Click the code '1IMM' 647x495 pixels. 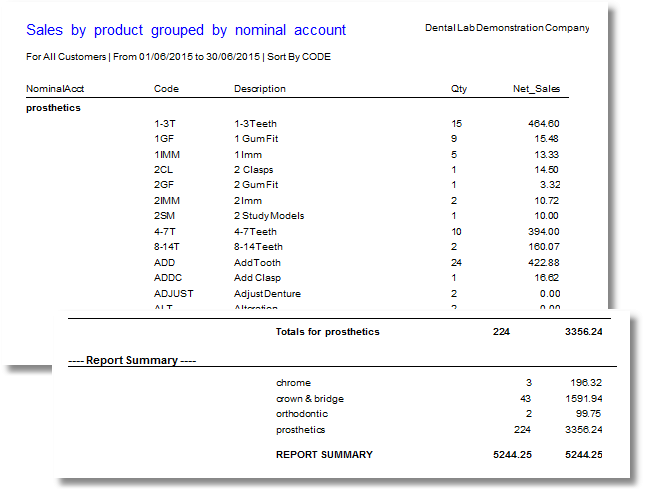click(167, 155)
